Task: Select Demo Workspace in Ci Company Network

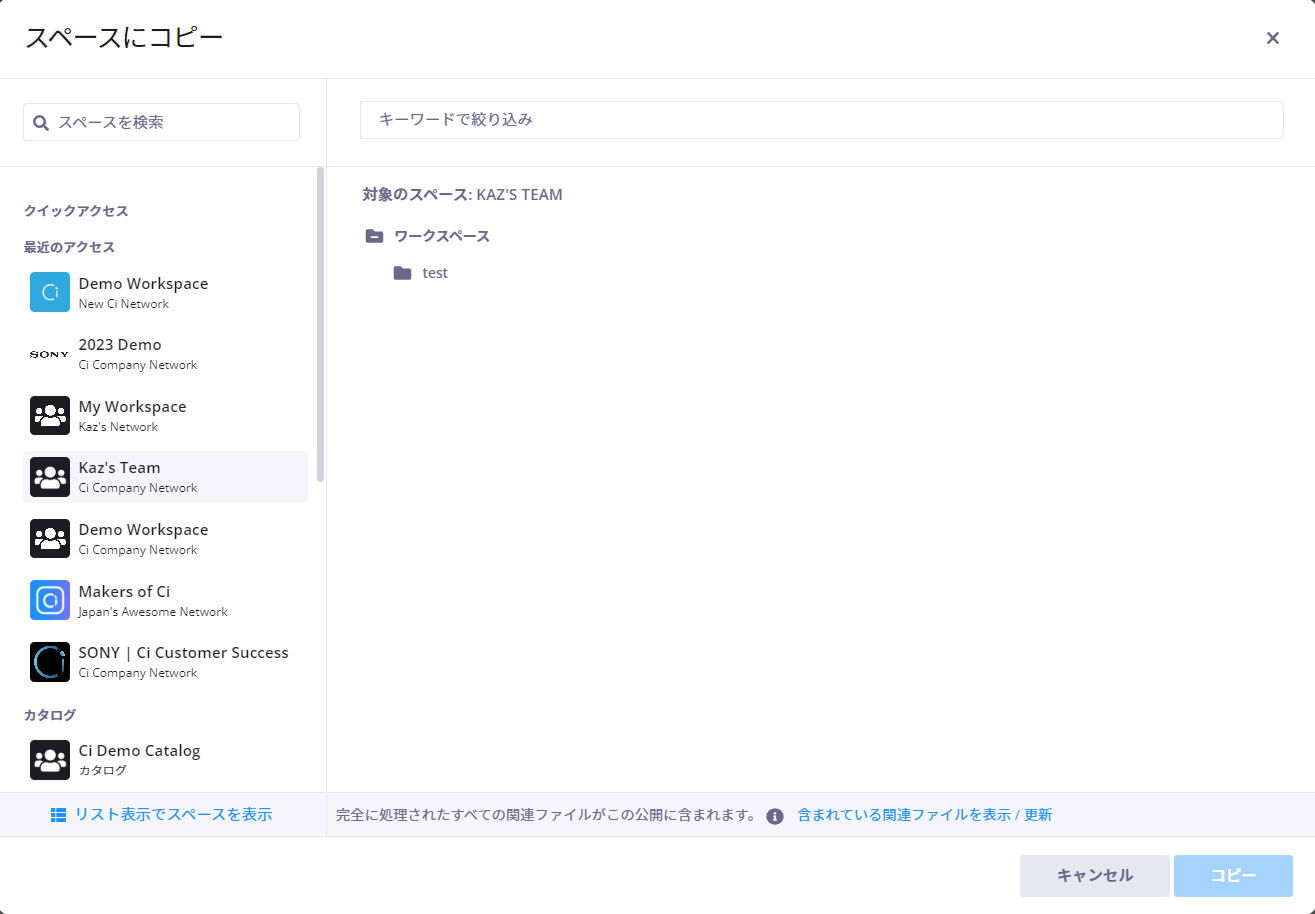Action: click(x=165, y=539)
